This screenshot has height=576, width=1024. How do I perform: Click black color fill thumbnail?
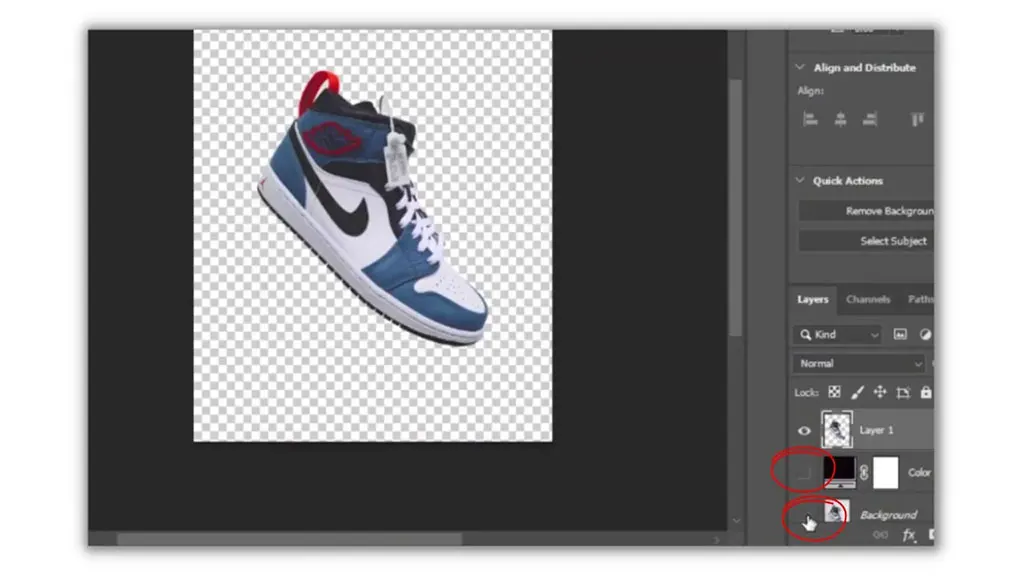click(839, 472)
